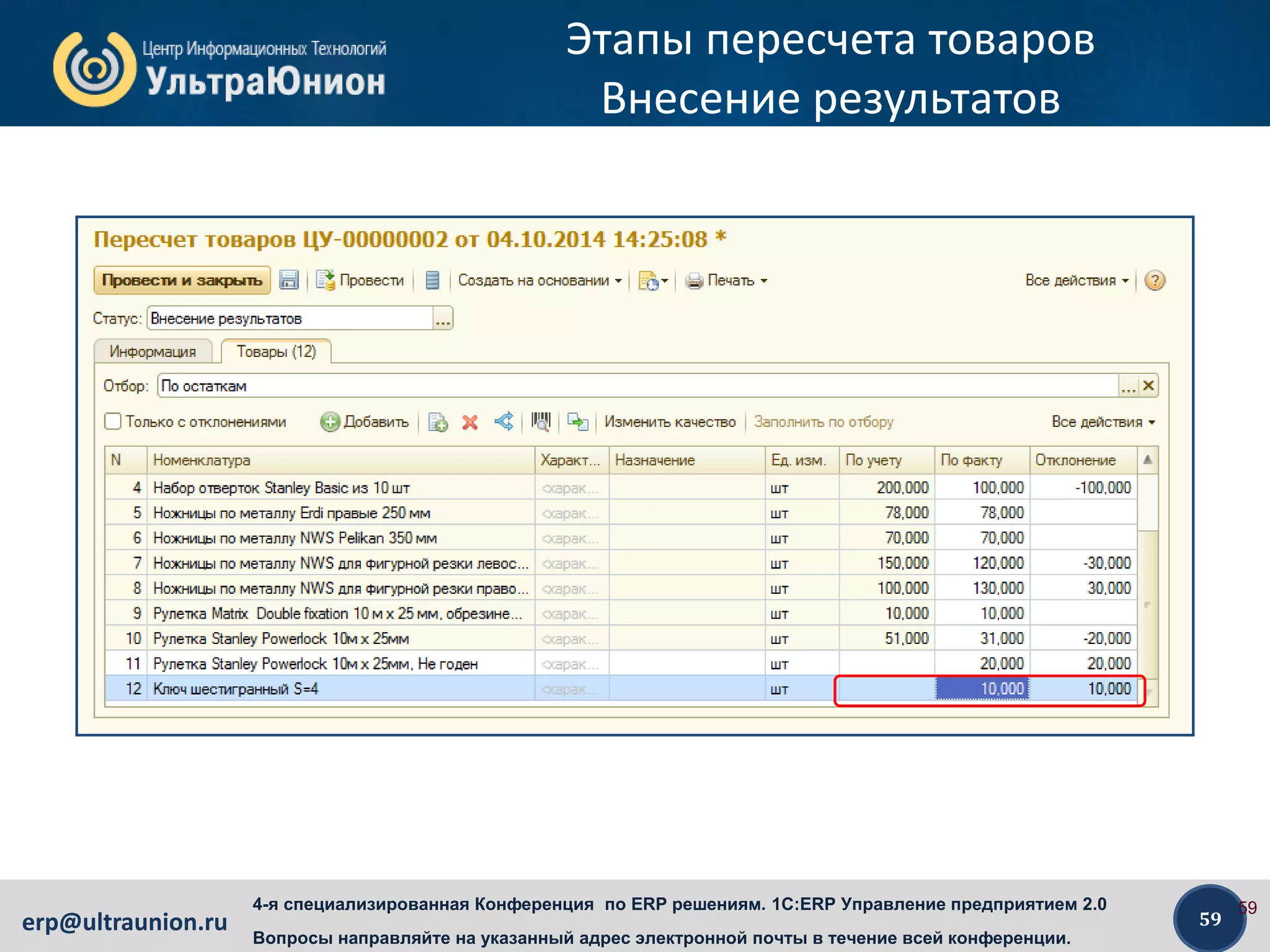Click the characteristic cell in row 7

pyautogui.click(x=572, y=563)
